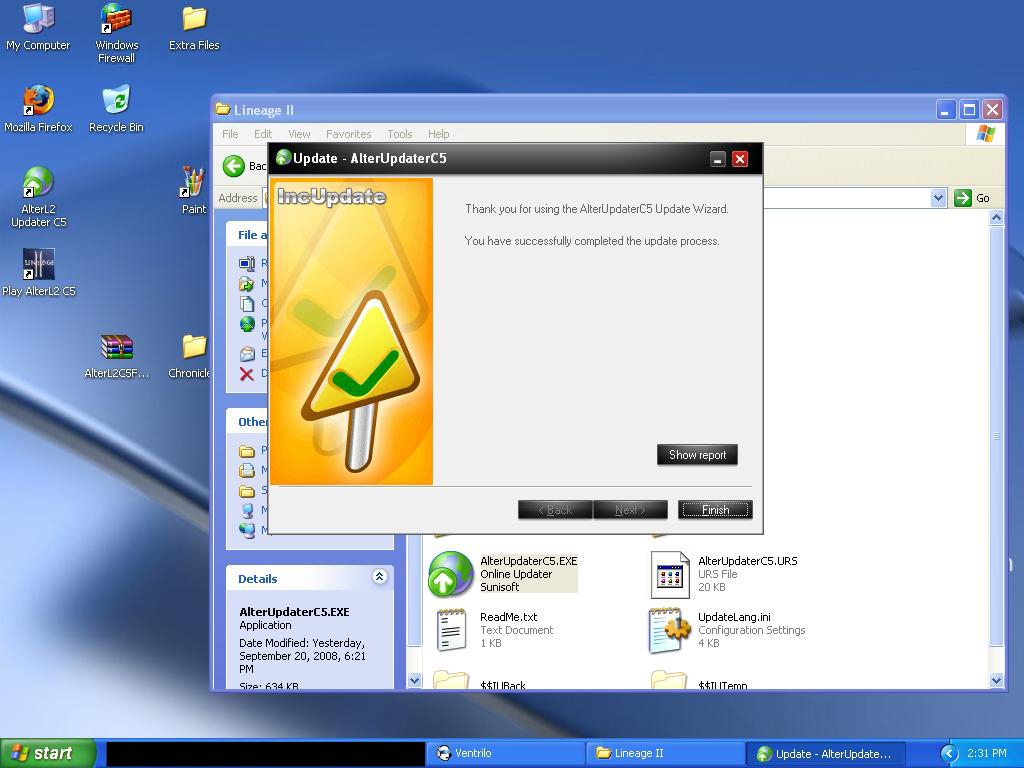This screenshot has height=768, width=1024.
Task: Click the green Go arrow button
Action: pos(963,198)
